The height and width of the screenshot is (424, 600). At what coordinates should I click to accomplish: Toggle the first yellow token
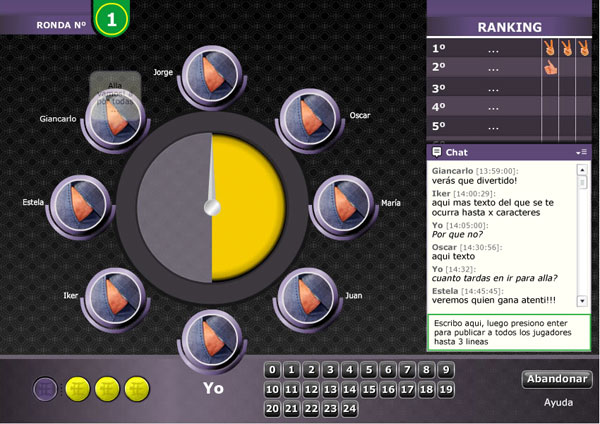[x=76, y=388]
